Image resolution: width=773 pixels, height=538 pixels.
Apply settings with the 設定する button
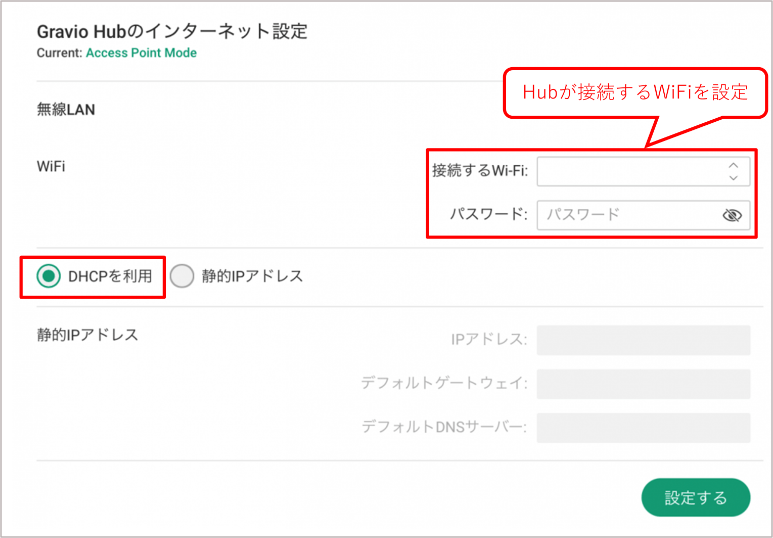[x=696, y=497]
